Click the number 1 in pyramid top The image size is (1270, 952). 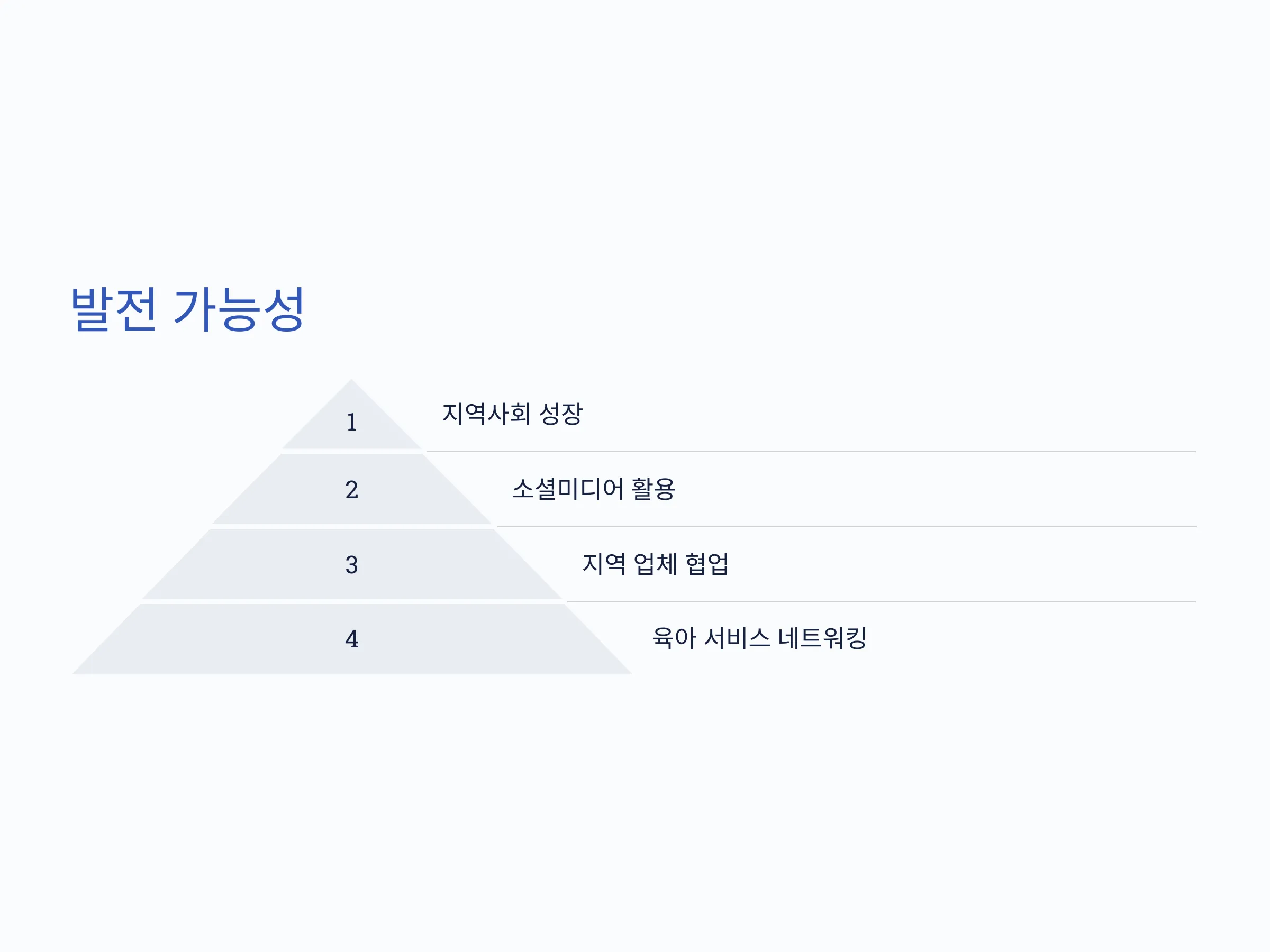[352, 423]
